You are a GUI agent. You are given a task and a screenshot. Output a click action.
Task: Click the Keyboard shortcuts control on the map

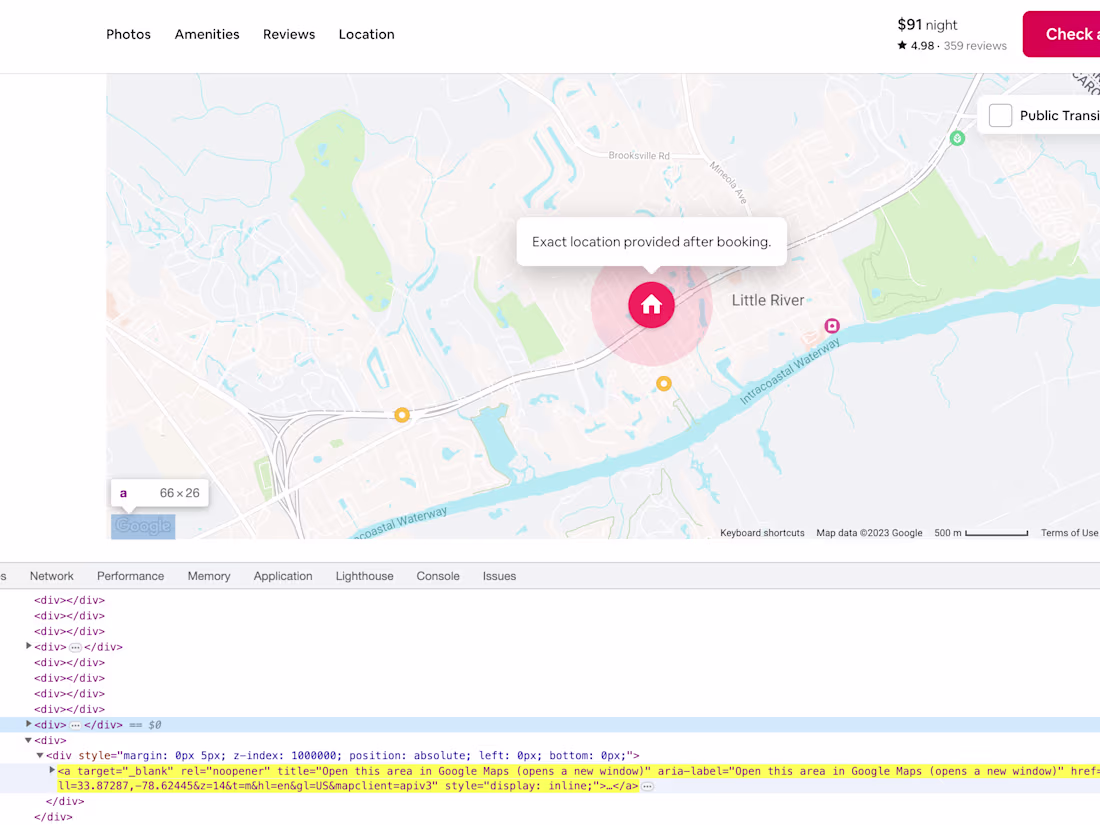762,533
